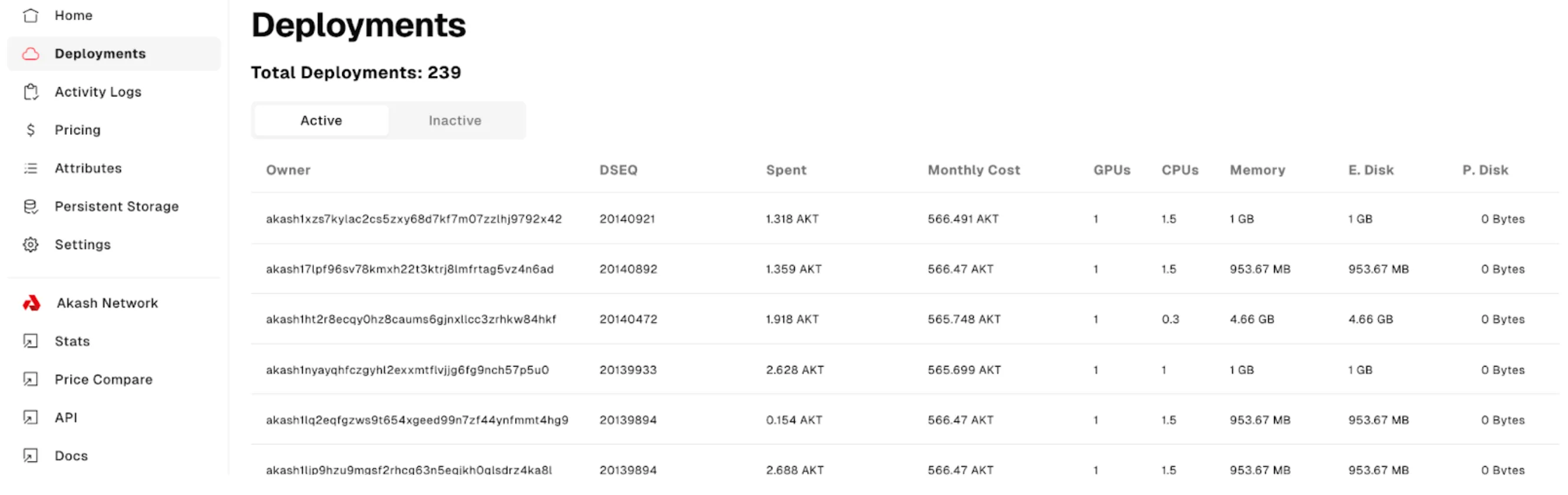1568x495 pixels.
Task: Click the Attributes list icon
Action: click(x=31, y=168)
